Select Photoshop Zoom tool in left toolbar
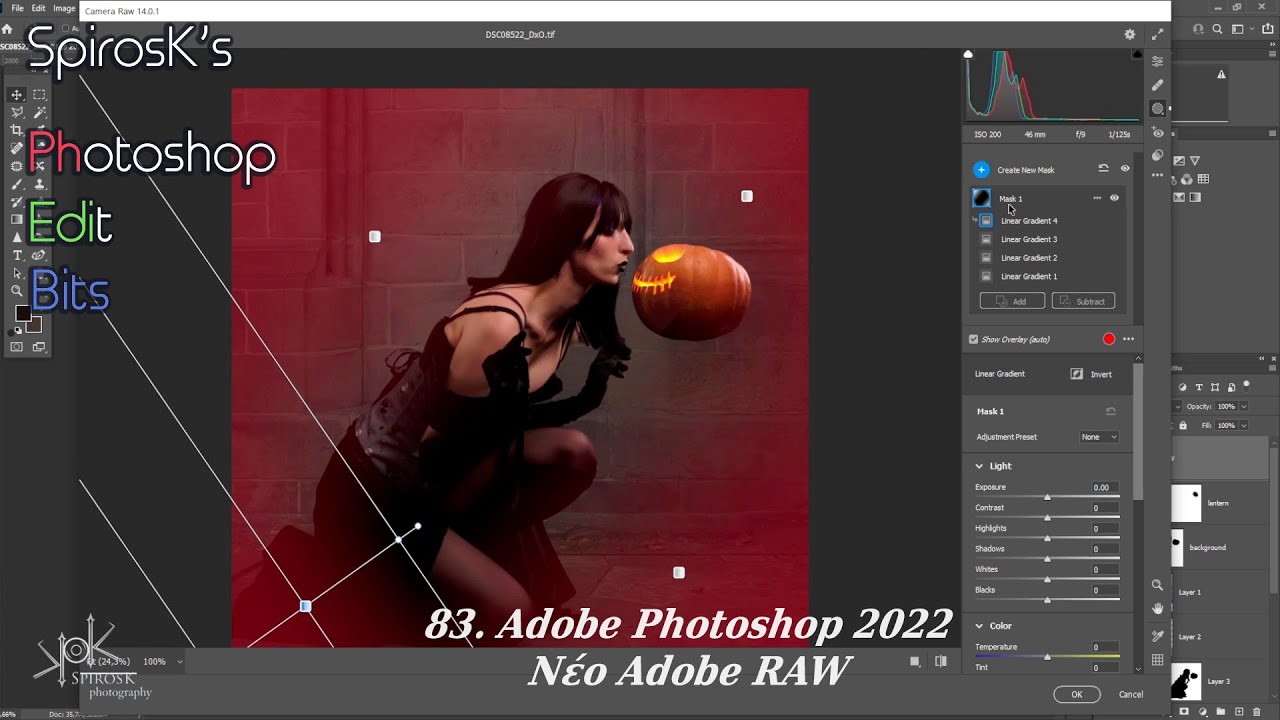The height and width of the screenshot is (720, 1280). 17,291
